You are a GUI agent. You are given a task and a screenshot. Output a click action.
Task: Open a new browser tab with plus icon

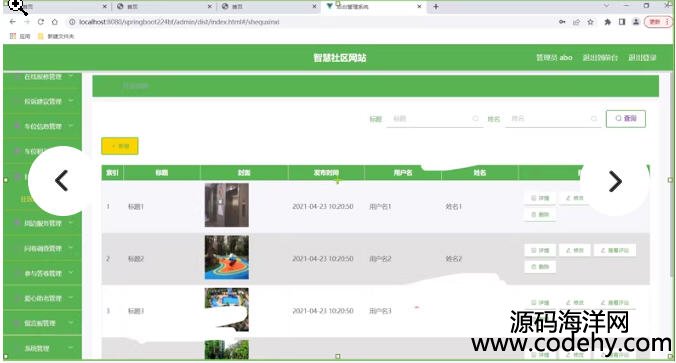coord(436,6)
